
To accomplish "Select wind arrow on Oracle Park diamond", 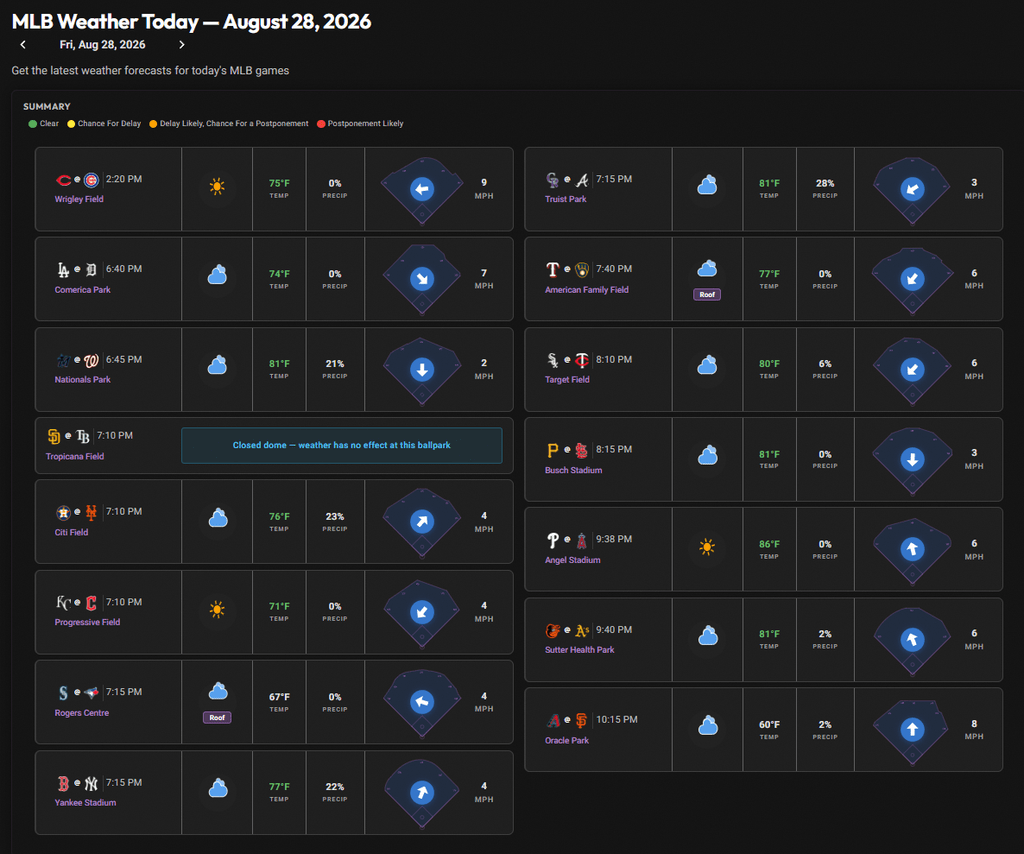I will (x=912, y=729).
